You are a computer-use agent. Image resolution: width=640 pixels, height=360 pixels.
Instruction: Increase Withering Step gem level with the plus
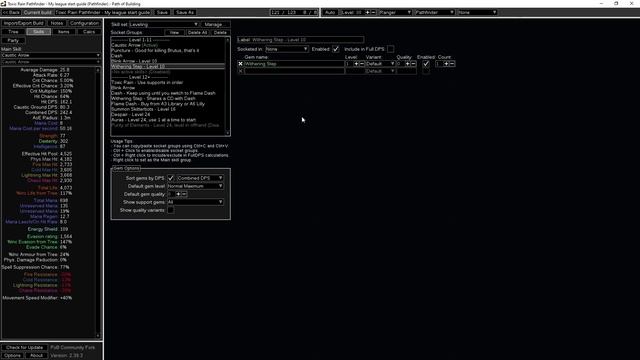point(356,64)
